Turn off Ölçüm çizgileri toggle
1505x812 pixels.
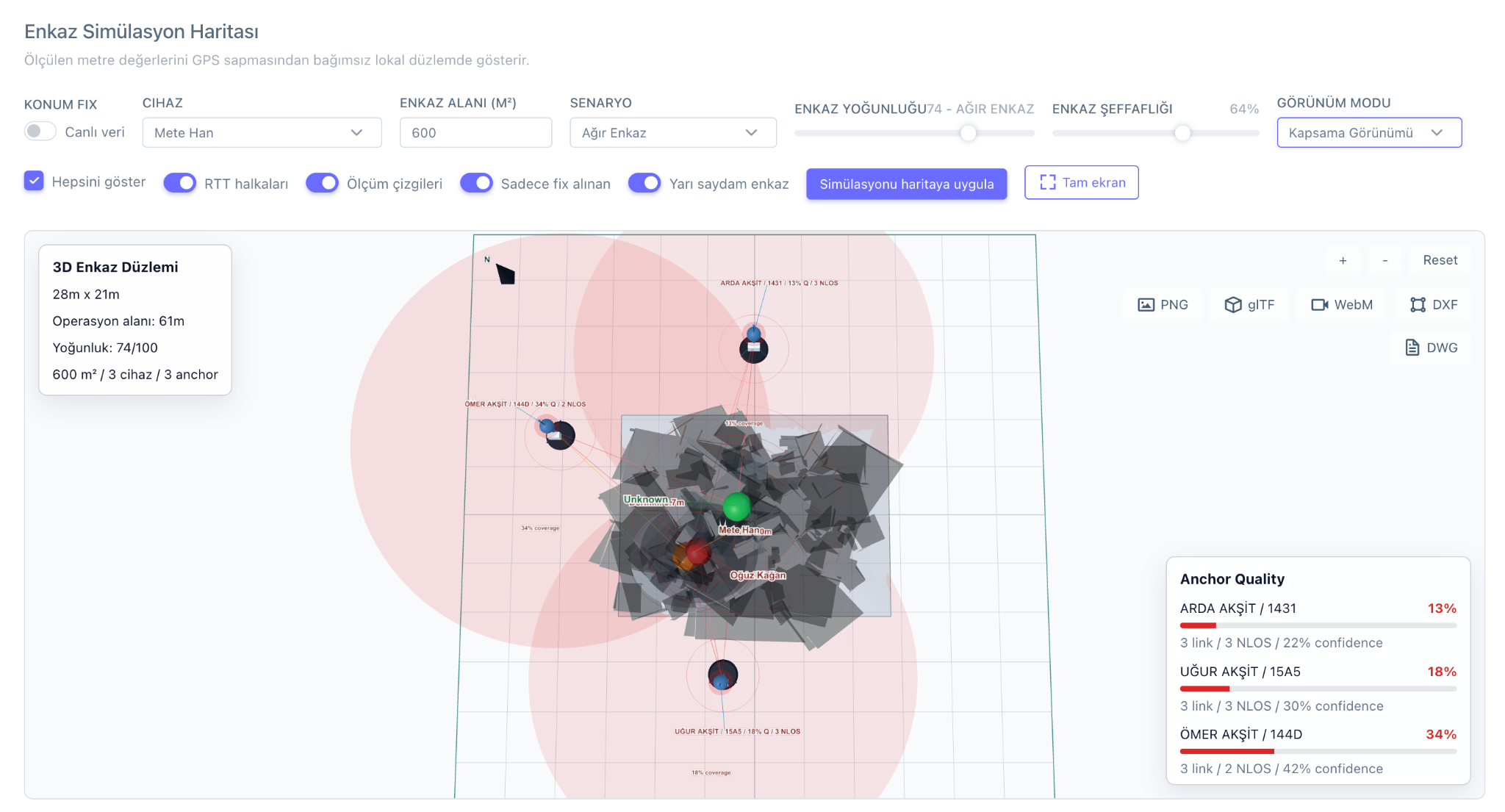click(x=322, y=183)
